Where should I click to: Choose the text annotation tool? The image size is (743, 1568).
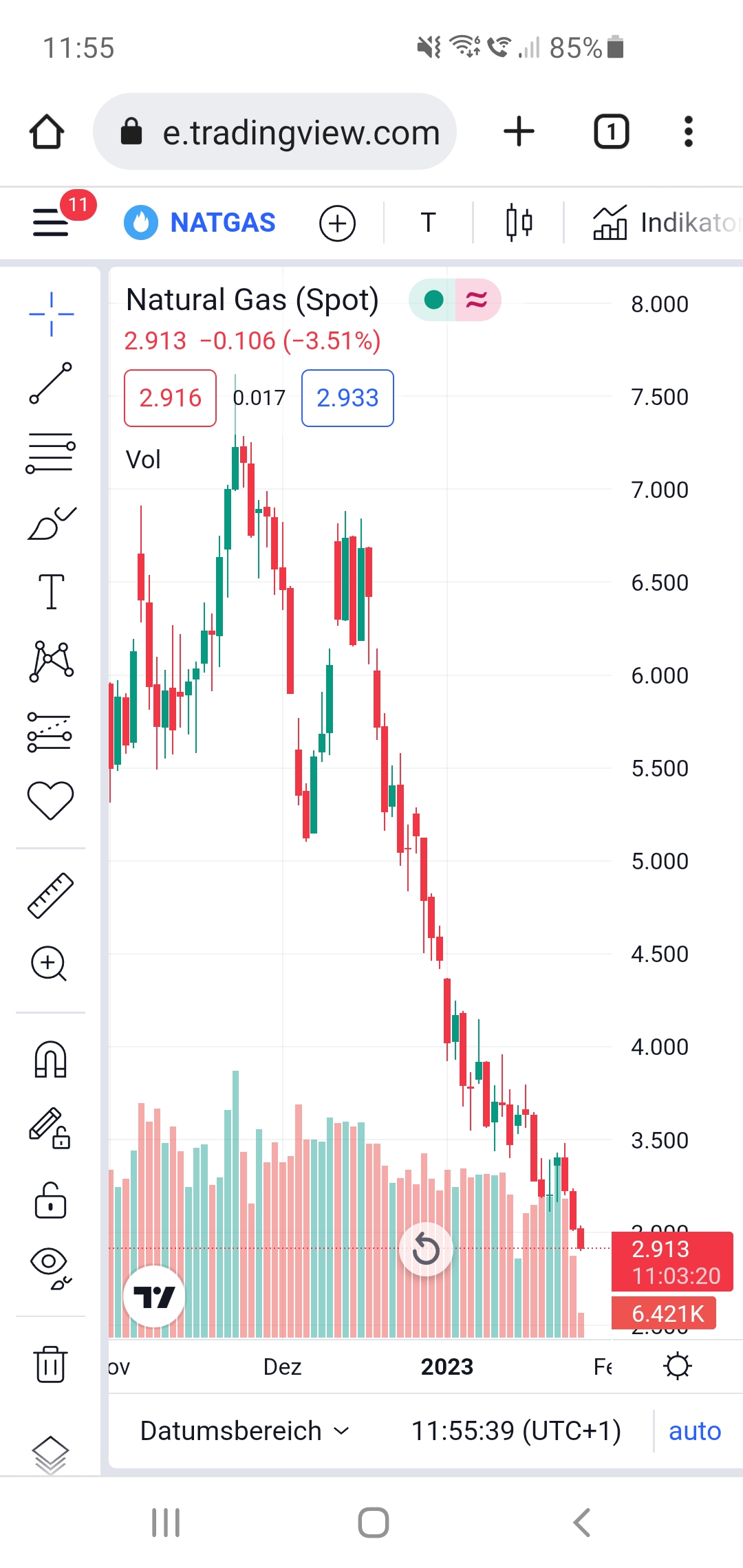click(51, 591)
